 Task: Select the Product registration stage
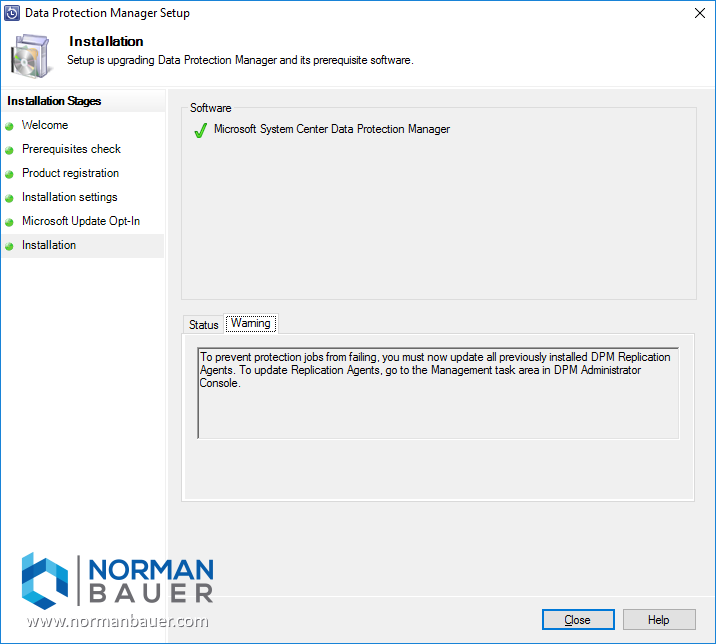click(70, 173)
